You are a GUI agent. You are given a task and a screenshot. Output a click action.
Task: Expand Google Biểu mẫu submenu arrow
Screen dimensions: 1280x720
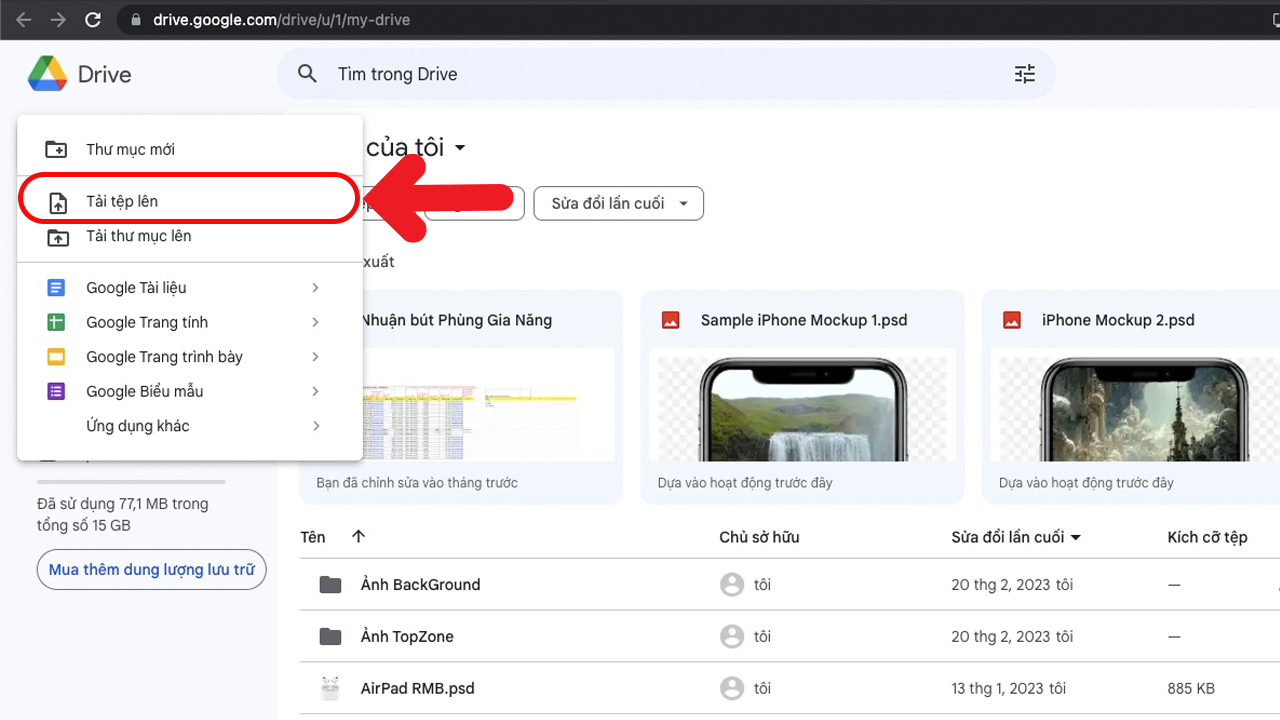point(315,391)
